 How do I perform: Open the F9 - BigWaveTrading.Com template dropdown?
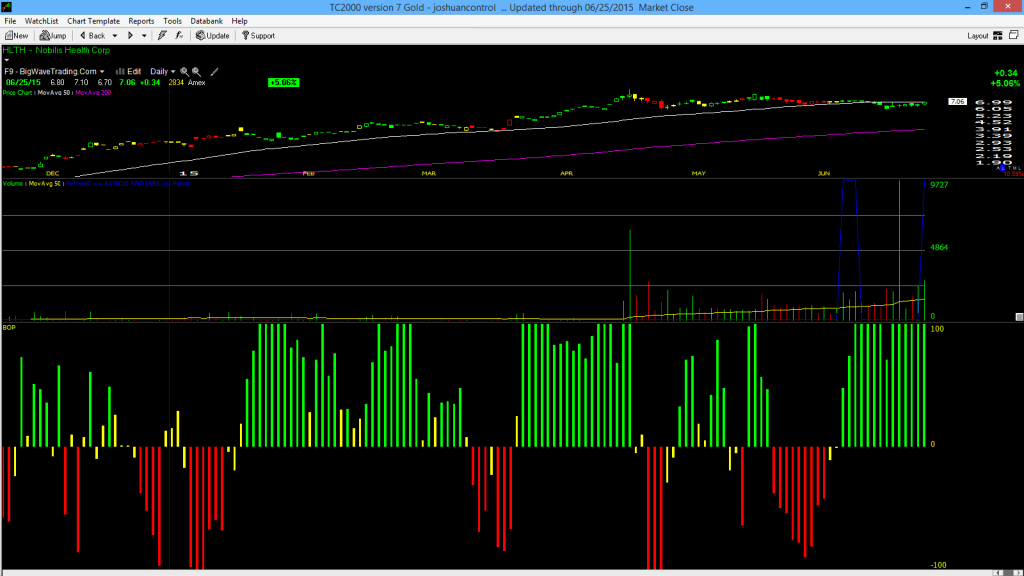click(54, 72)
